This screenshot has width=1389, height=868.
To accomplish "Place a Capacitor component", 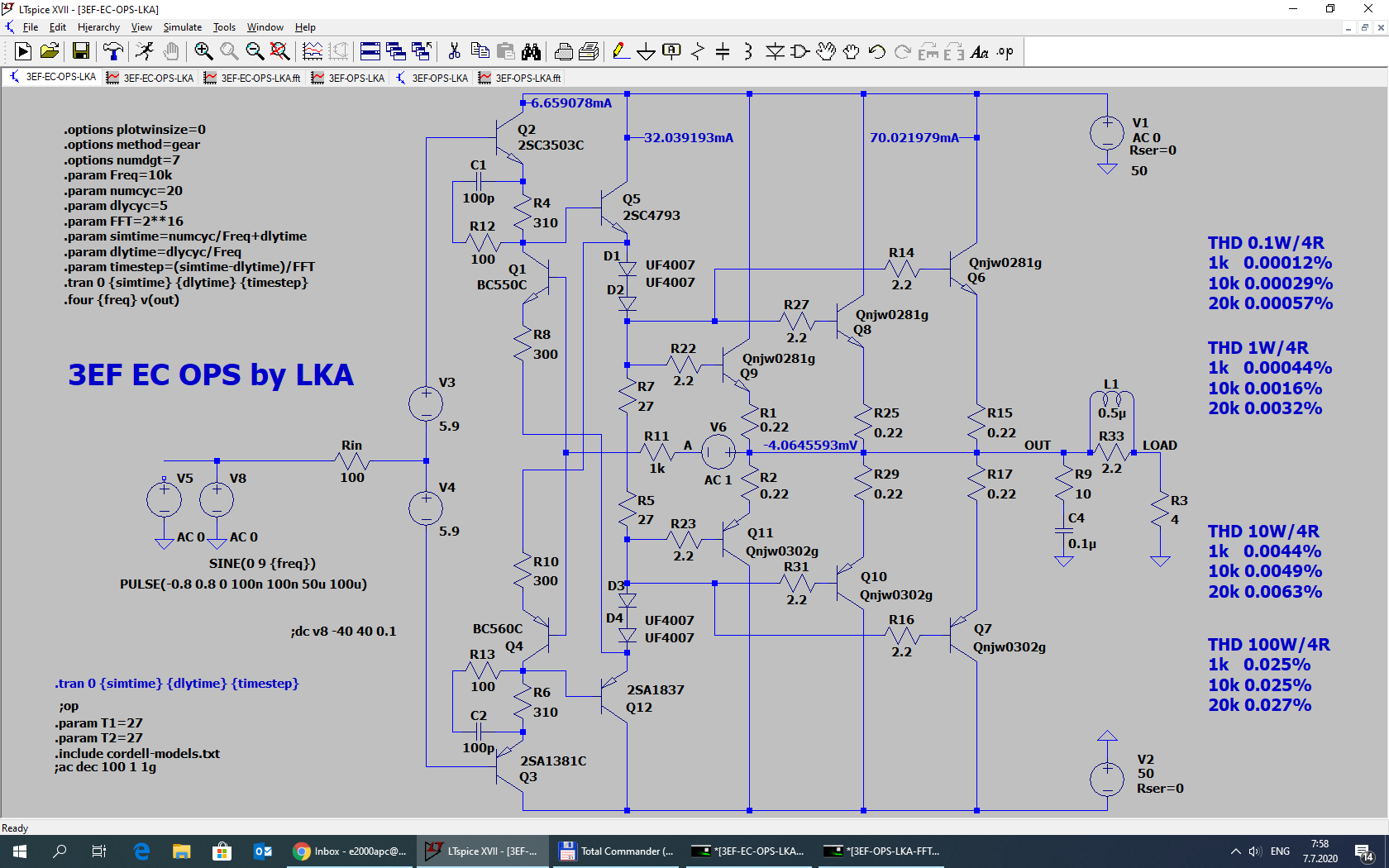I will [x=723, y=52].
